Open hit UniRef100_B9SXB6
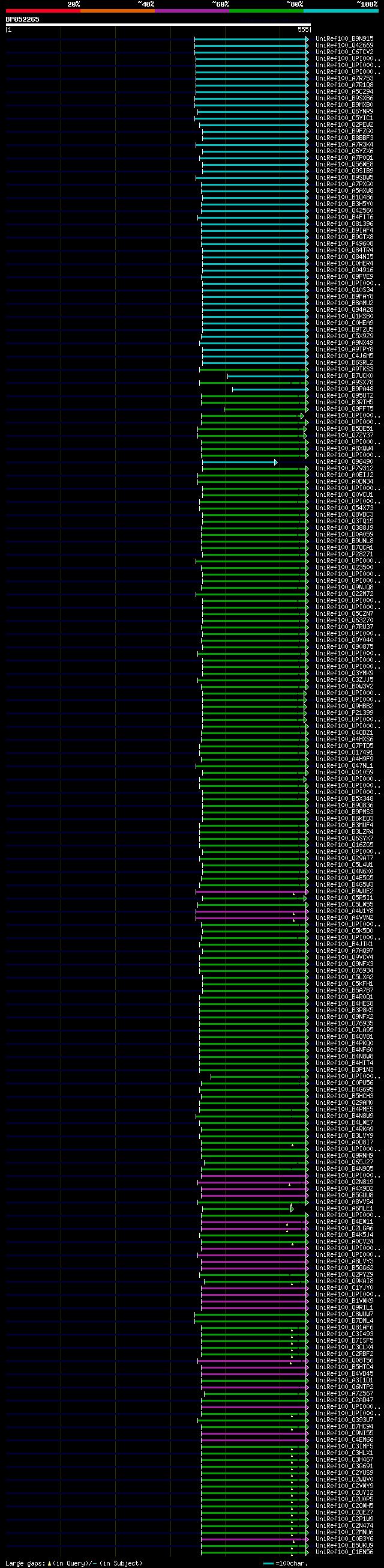 pyautogui.click(x=344, y=99)
